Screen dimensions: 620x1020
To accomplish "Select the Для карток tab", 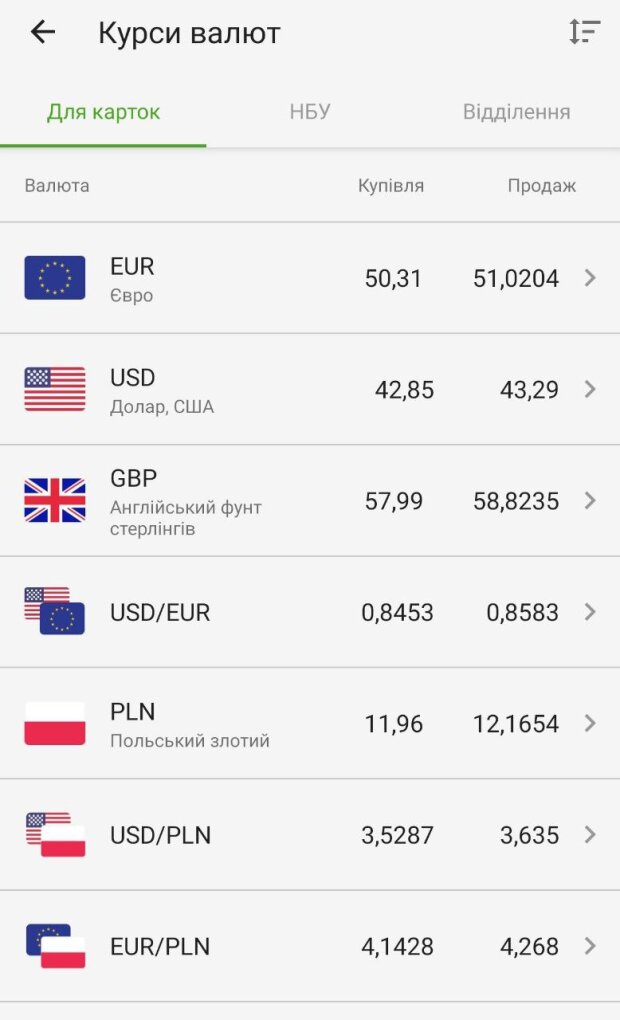I will (103, 112).
